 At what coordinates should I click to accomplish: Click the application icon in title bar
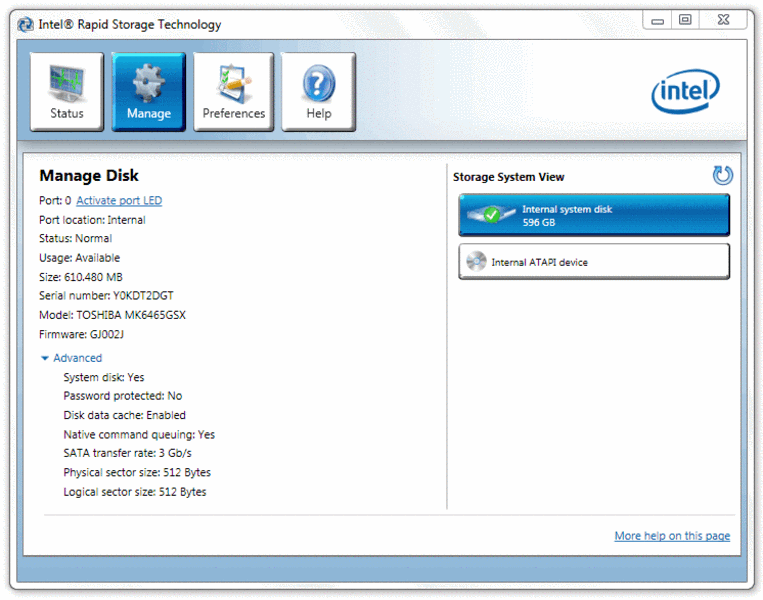click(x=25, y=24)
